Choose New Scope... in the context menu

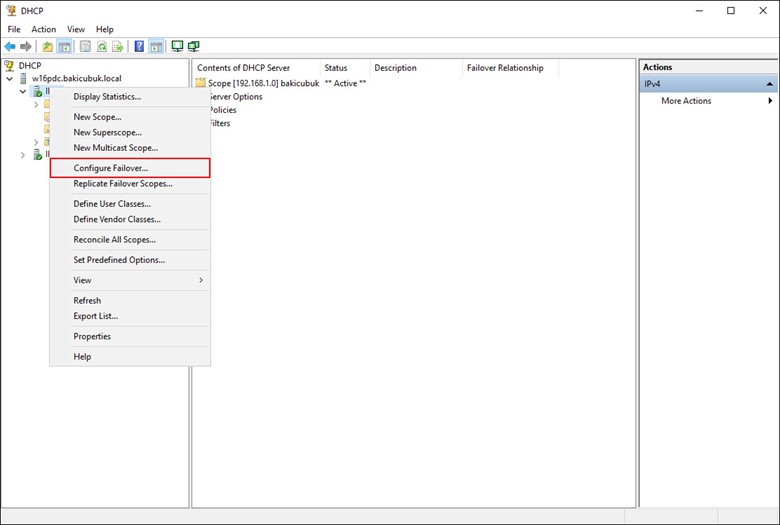pyautogui.click(x=97, y=117)
